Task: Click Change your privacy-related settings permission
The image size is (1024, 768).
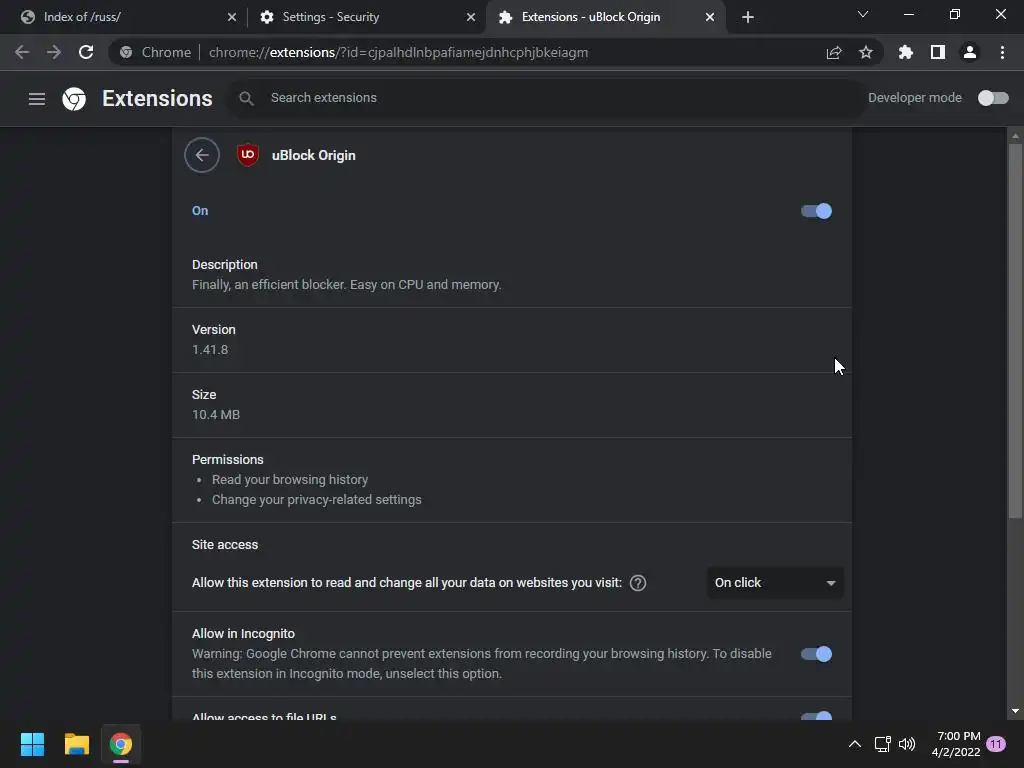Action: [x=317, y=500]
